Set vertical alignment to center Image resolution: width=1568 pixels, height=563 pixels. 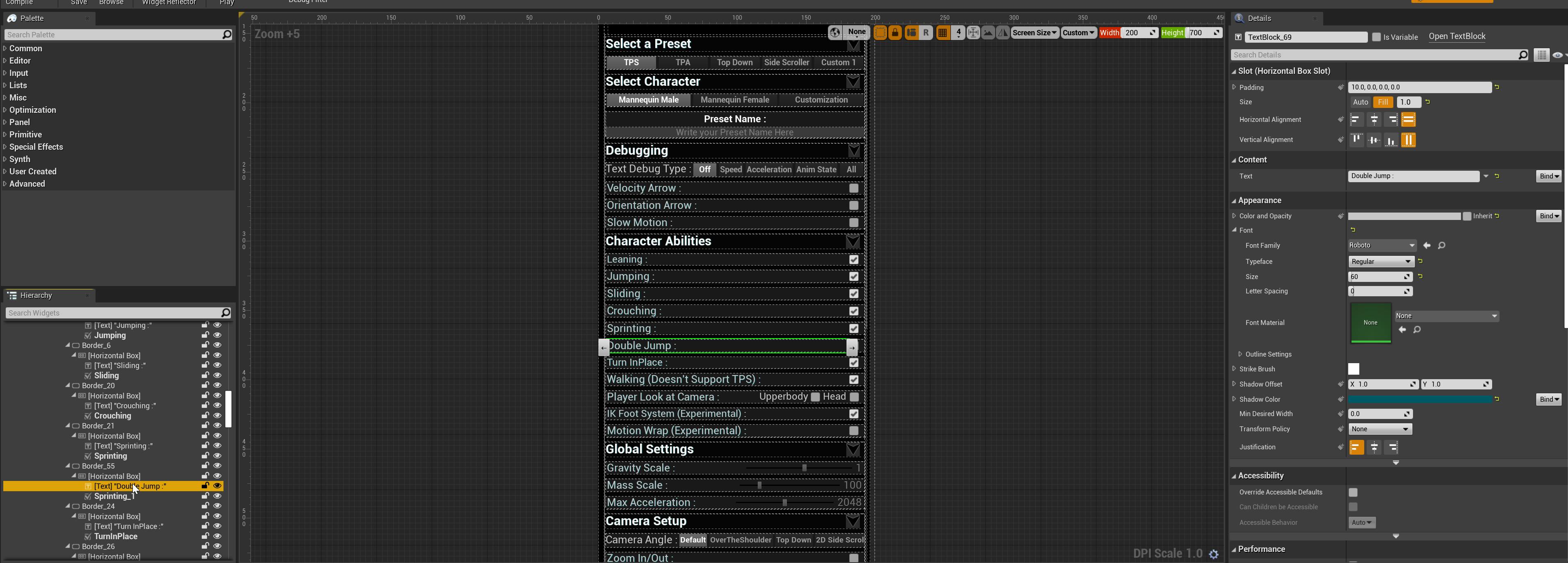click(1374, 140)
